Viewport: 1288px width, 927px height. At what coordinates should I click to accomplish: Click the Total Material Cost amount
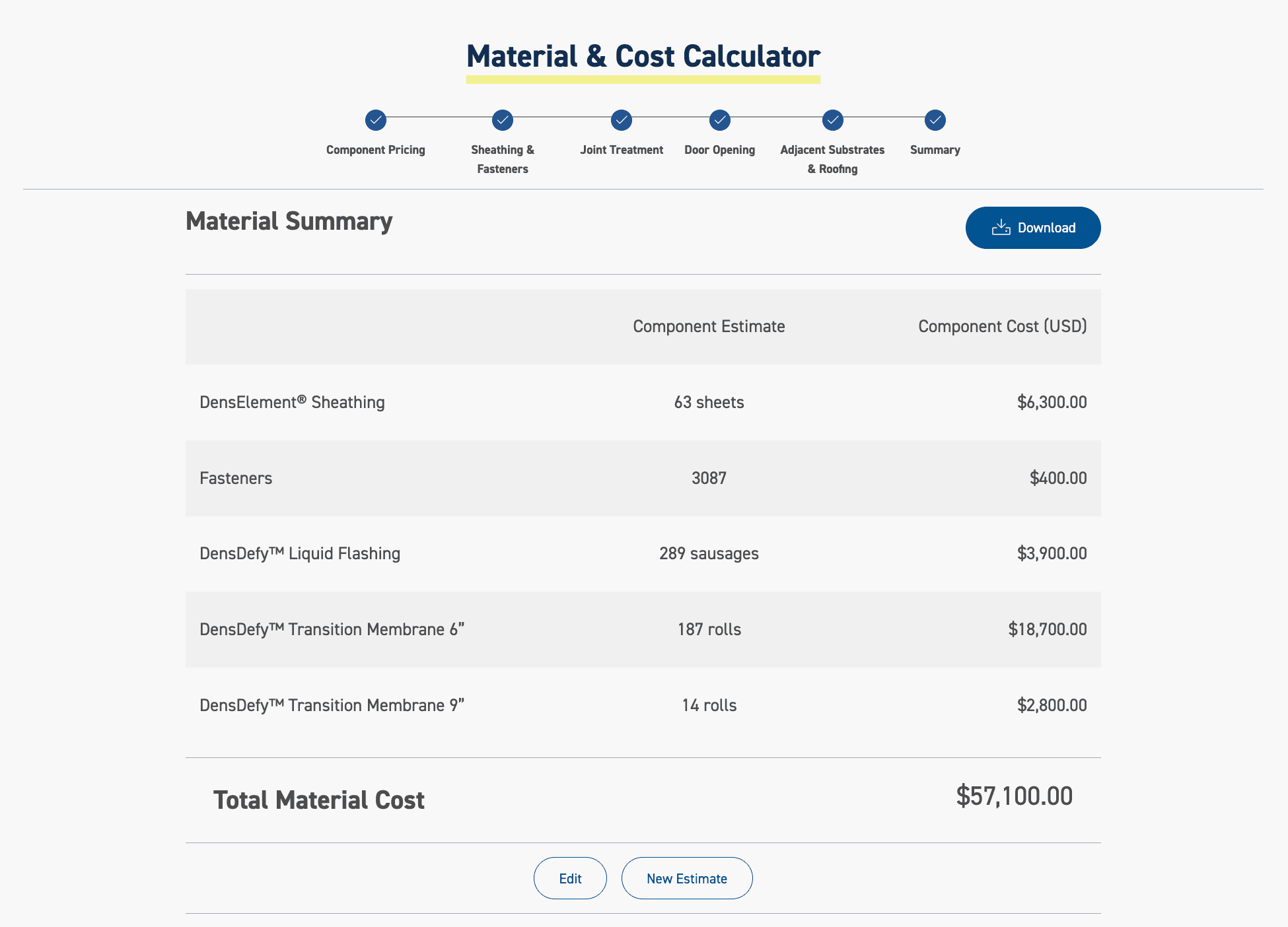pos(1015,796)
